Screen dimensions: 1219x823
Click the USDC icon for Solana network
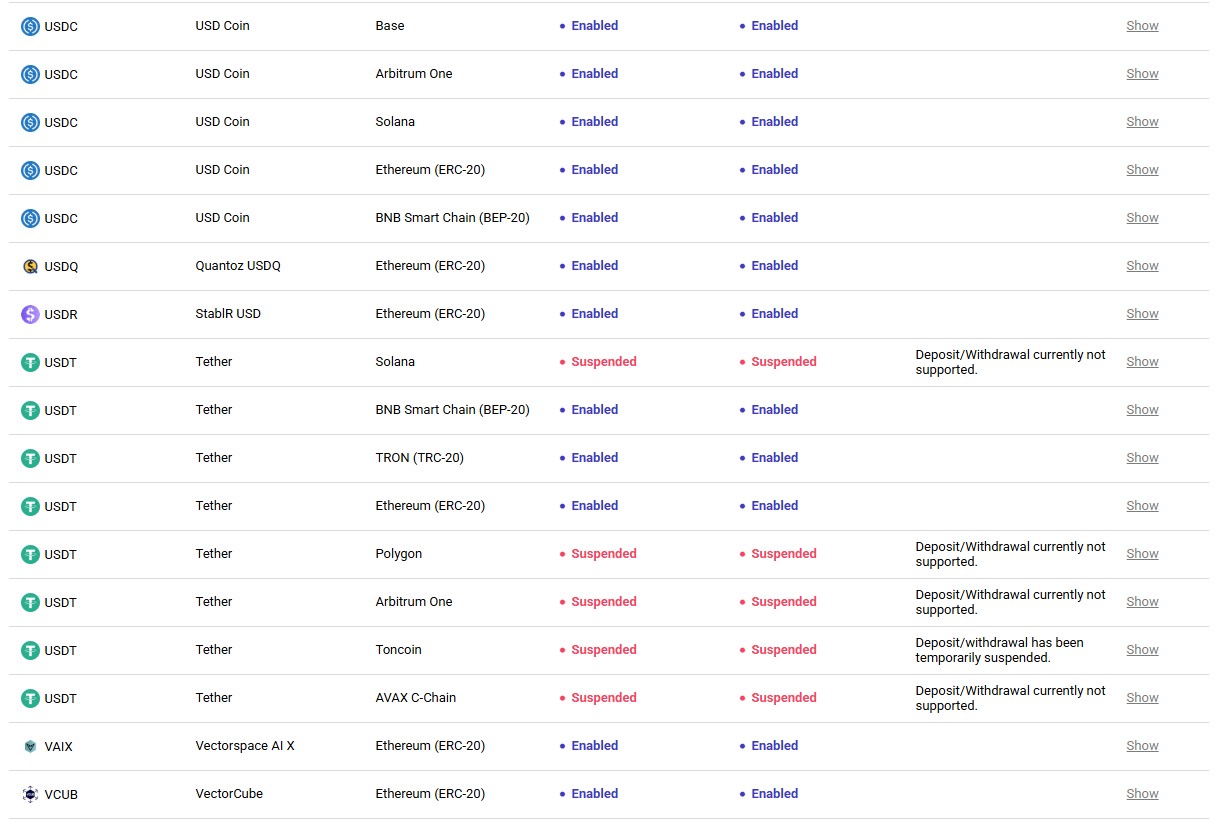coord(30,122)
